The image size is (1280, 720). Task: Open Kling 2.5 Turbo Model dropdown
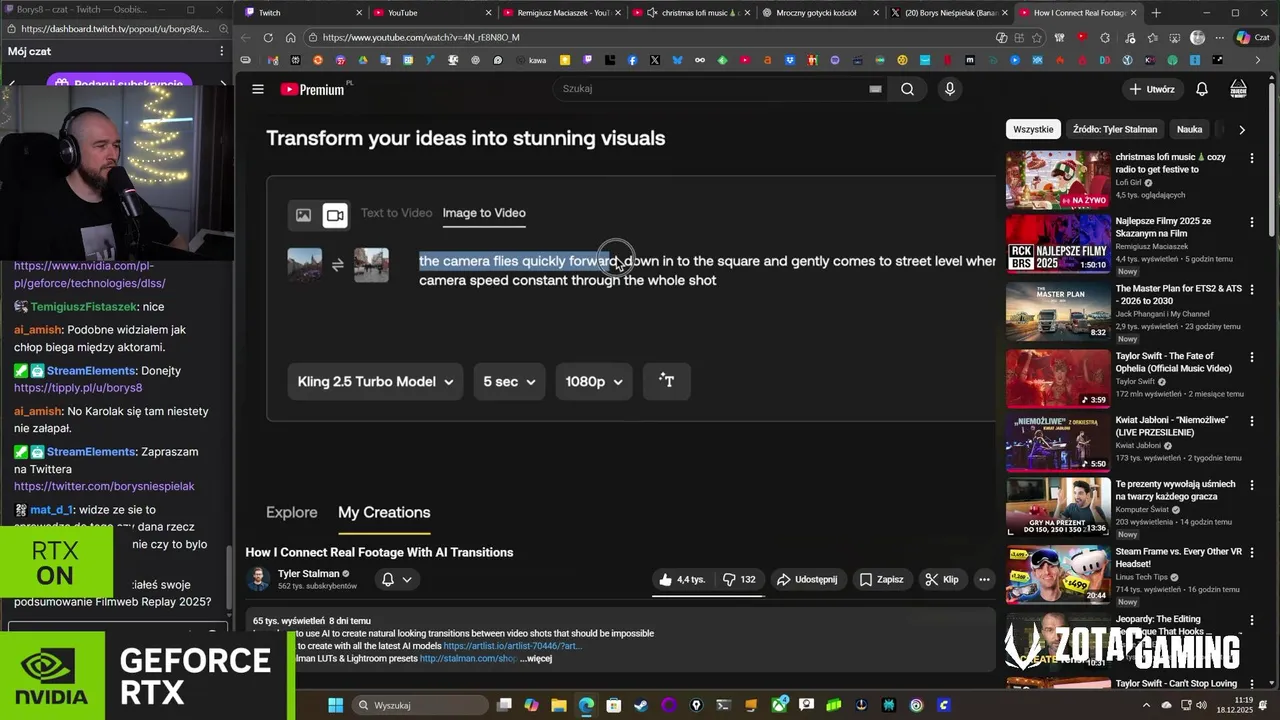pos(375,382)
